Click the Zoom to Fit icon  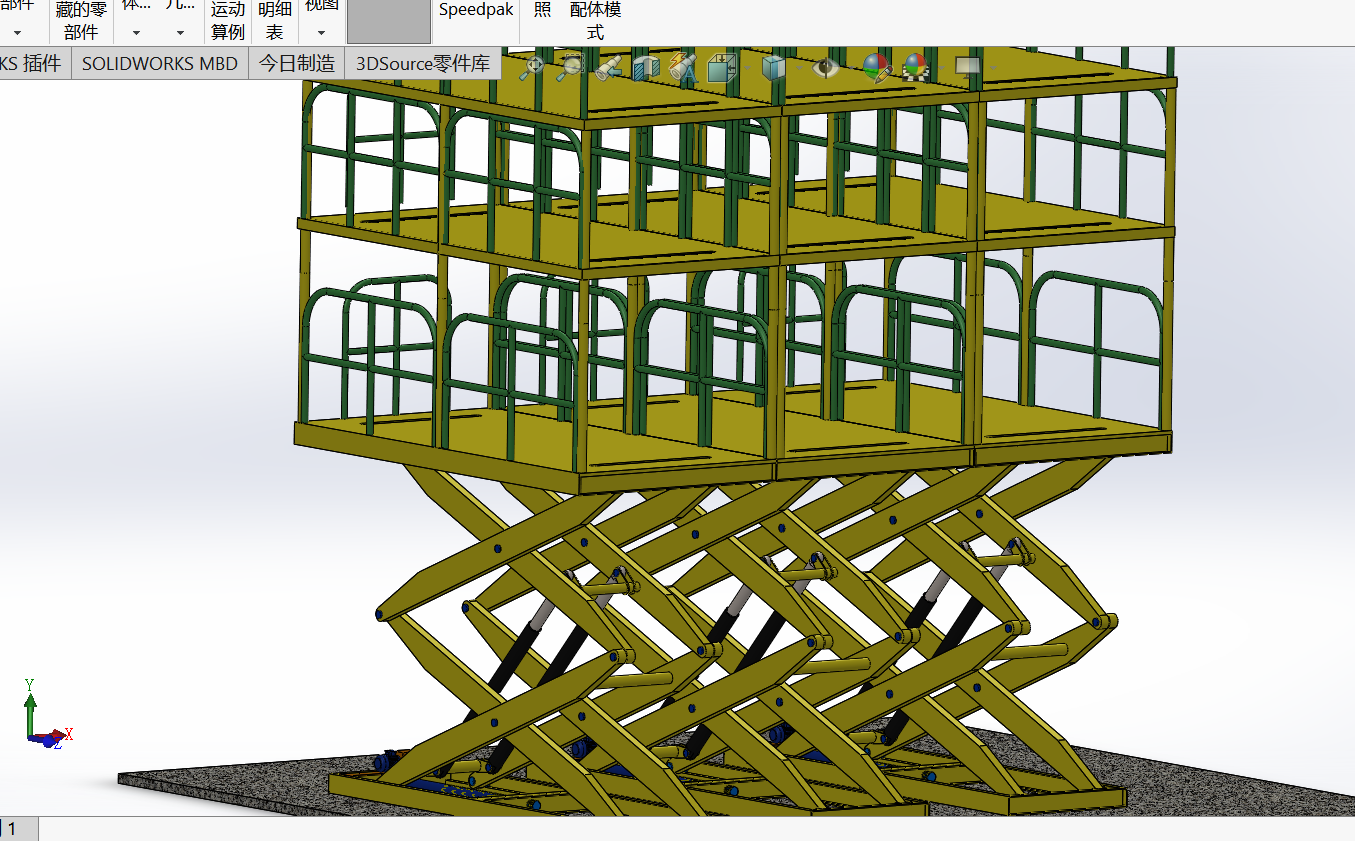(534, 67)
